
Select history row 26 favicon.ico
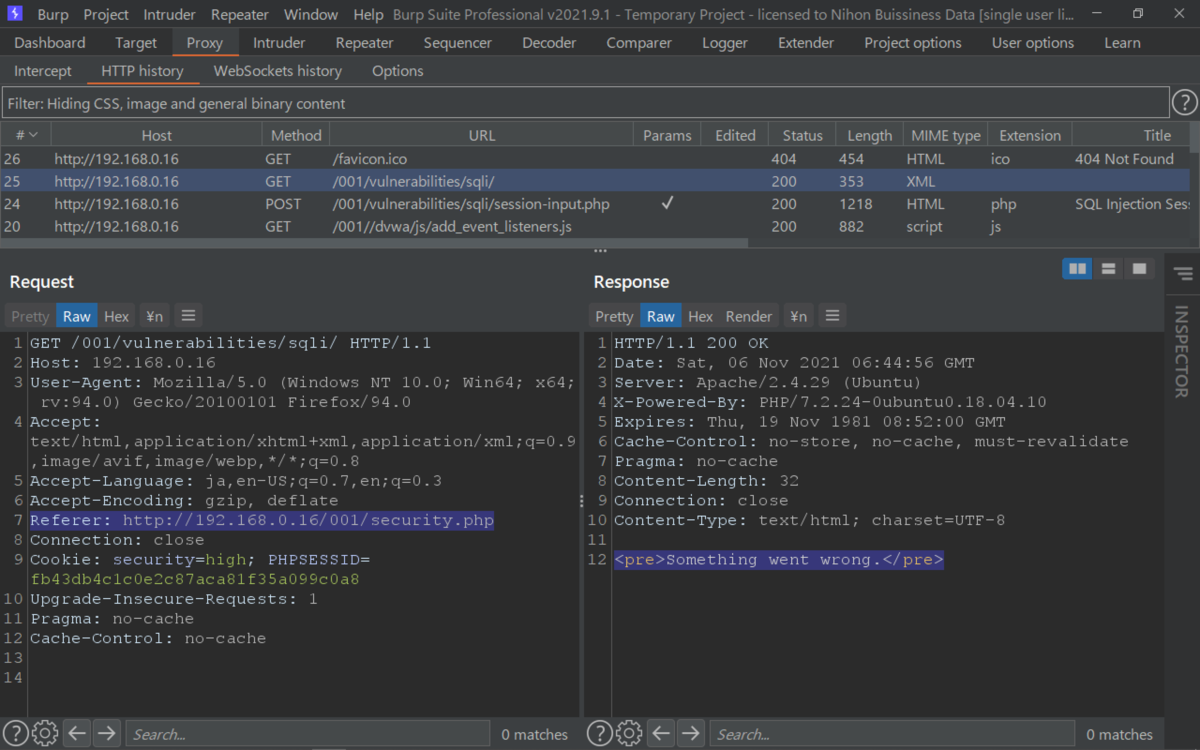click(x=595, y=159)
